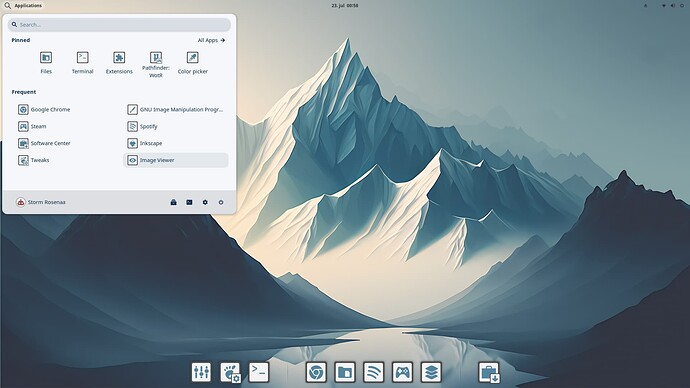Image resolution: width=690 pixels, height=388 pixels.
Task: Click the Applications menu in top bar
Action: [24, 6]
